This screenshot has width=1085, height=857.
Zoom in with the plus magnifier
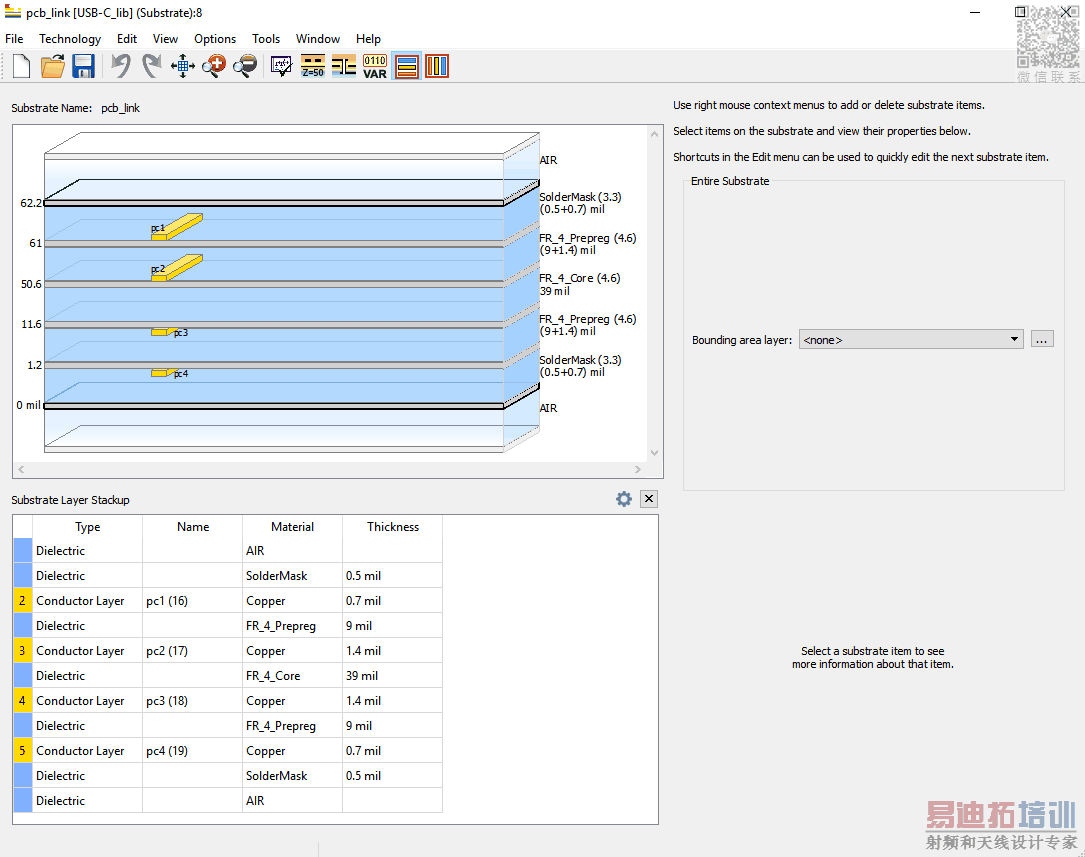tap(214, 66)
